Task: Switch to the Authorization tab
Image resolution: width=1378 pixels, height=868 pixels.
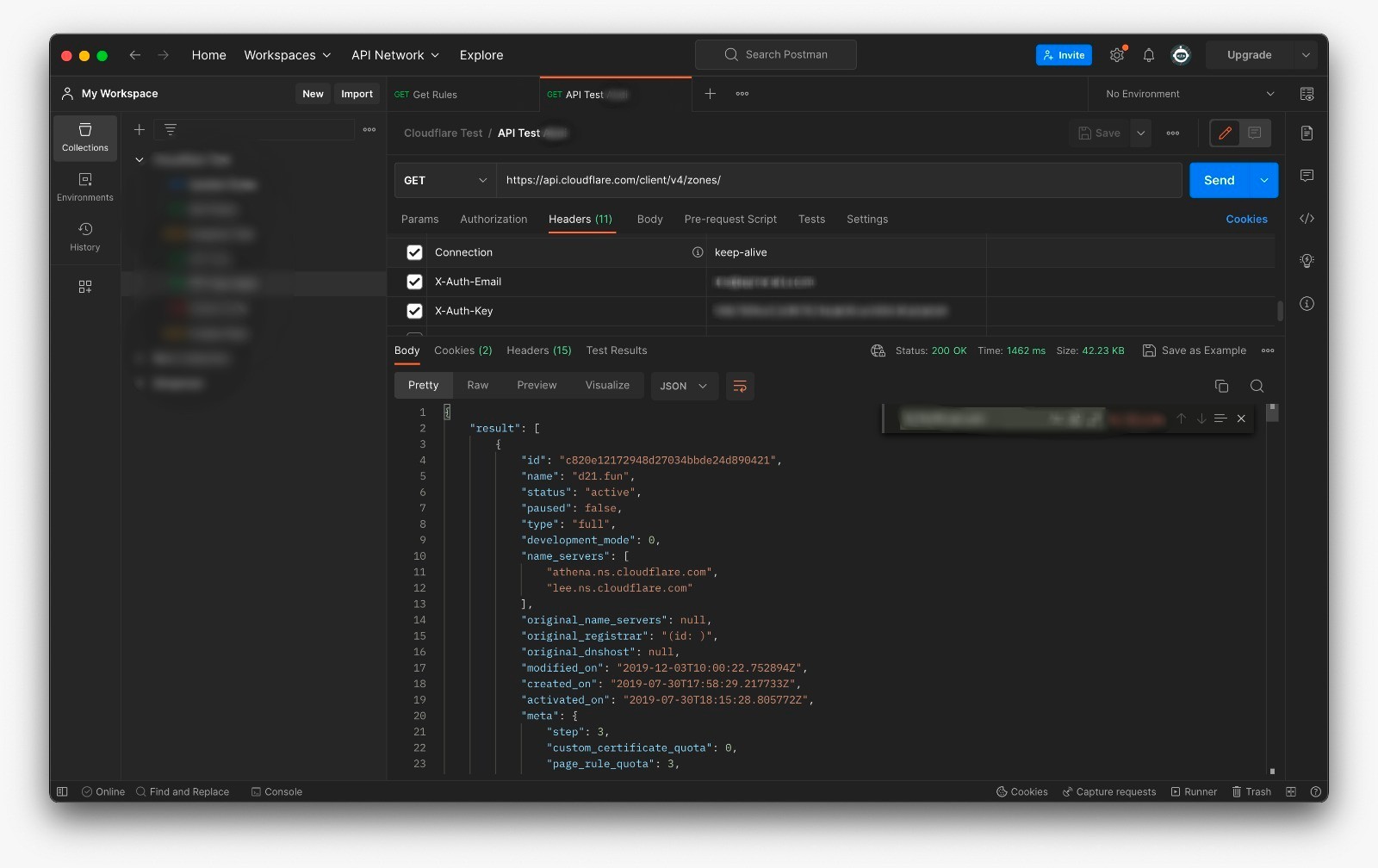Action: [493, 220]
